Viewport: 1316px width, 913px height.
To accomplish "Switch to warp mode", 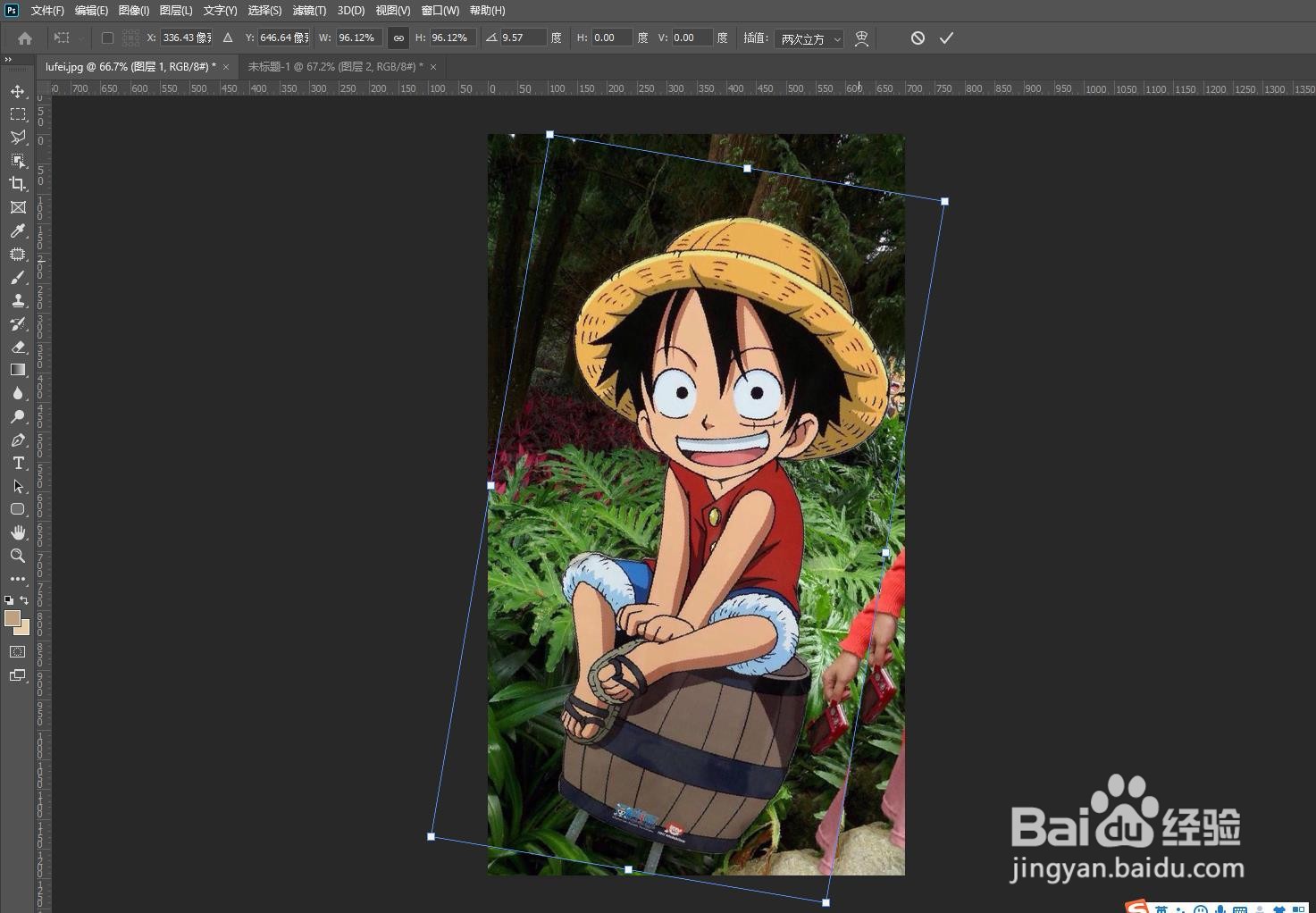I will coord(861,38).
